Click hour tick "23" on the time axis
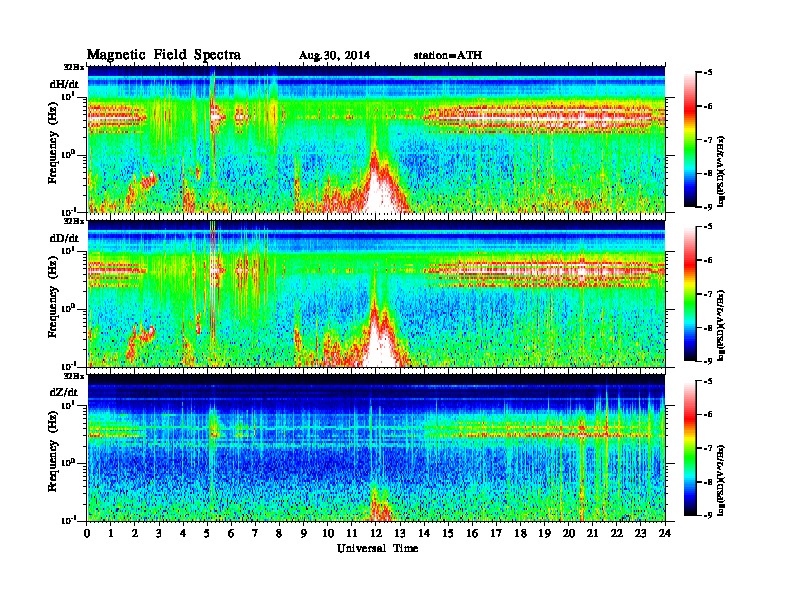Viewport: 792px width, 612px height. coord(641,533)
